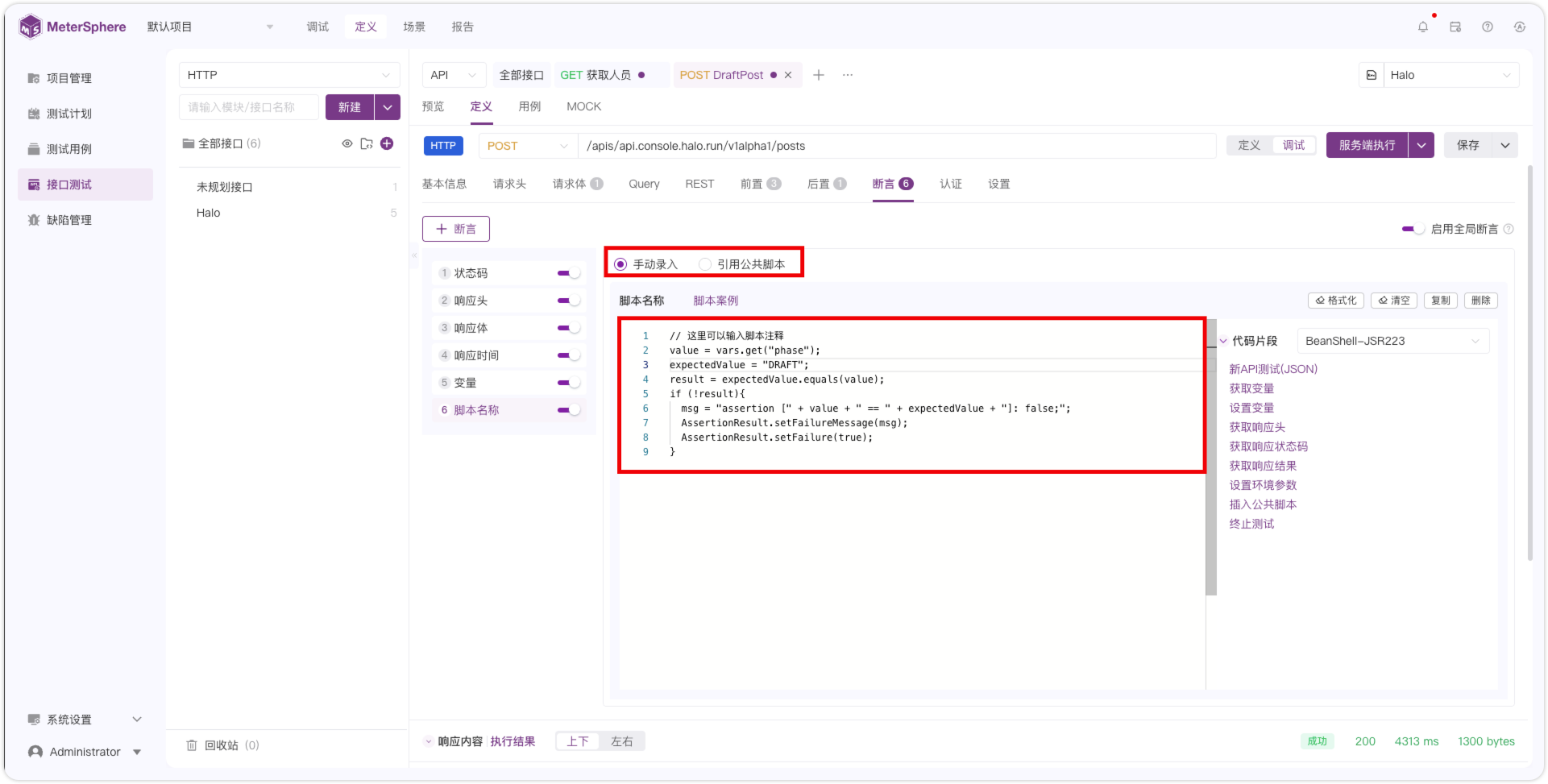Insert the 获取响应状态码 code snippet
The height and width of the screenshot is (784, 1548).
point(1268,446)
